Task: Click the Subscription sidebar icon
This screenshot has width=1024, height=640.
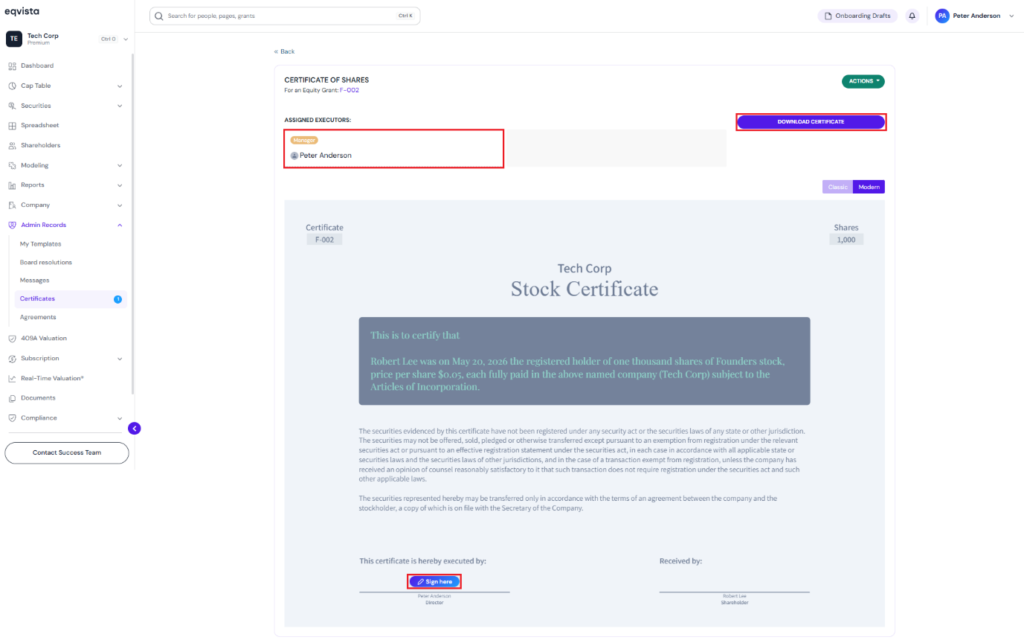Action: click(12, 359)
